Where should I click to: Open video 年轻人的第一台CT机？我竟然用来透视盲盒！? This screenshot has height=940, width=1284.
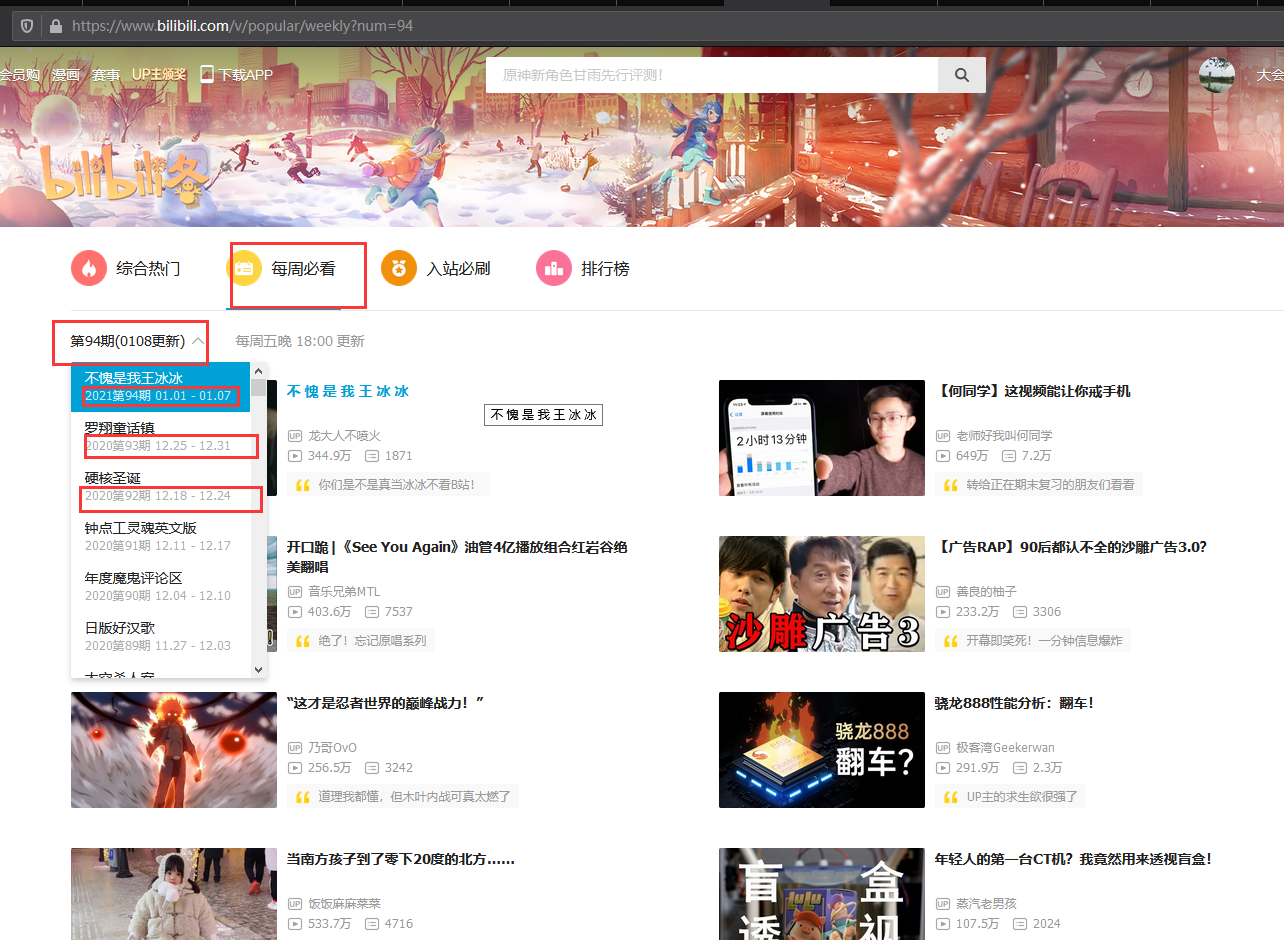pyautogui.click(x=1073, y=859)
